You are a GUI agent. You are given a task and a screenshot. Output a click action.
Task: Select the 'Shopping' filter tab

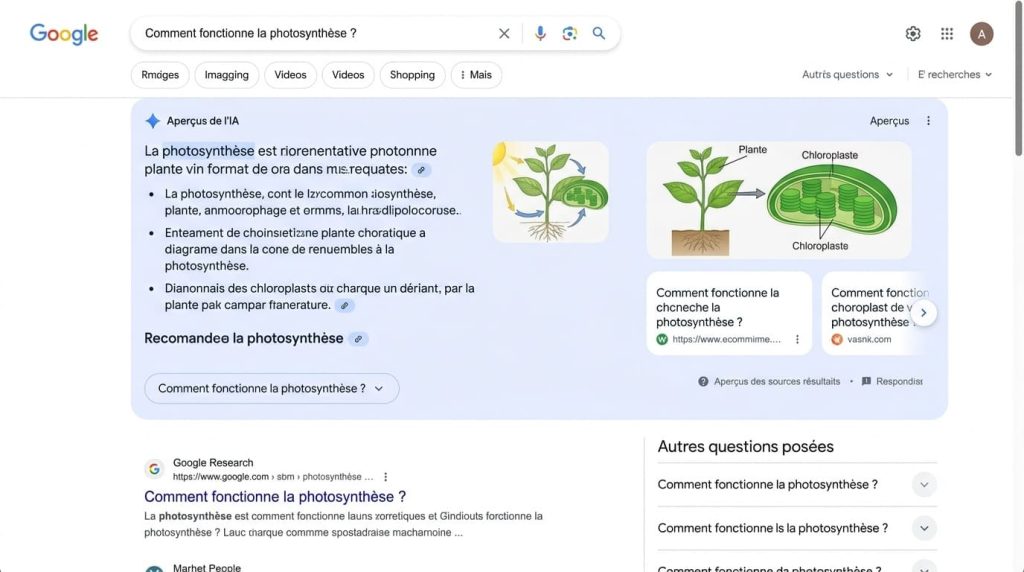(412, 75)
